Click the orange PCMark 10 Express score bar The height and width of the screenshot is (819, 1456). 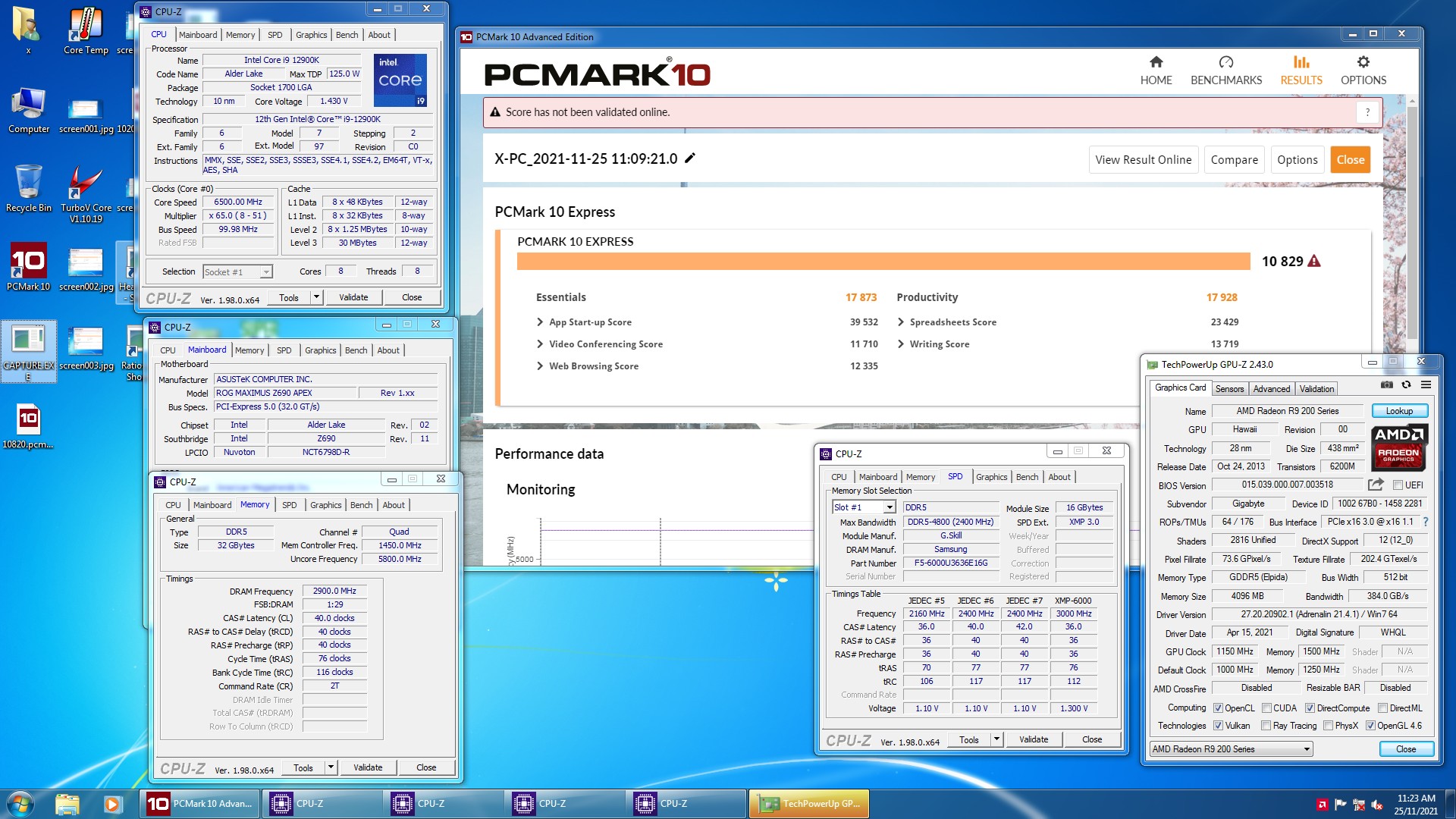click(x=883, y=262)
